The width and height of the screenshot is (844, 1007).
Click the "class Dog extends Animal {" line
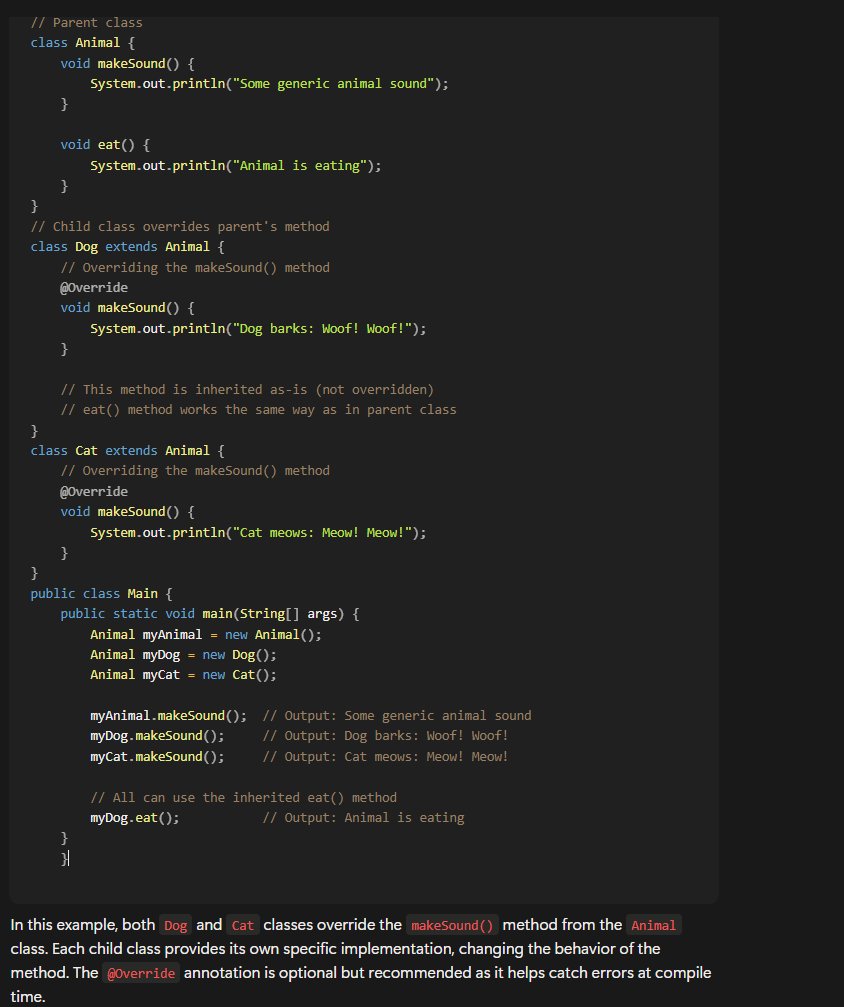pyautogui.click(x=127, y=247)
